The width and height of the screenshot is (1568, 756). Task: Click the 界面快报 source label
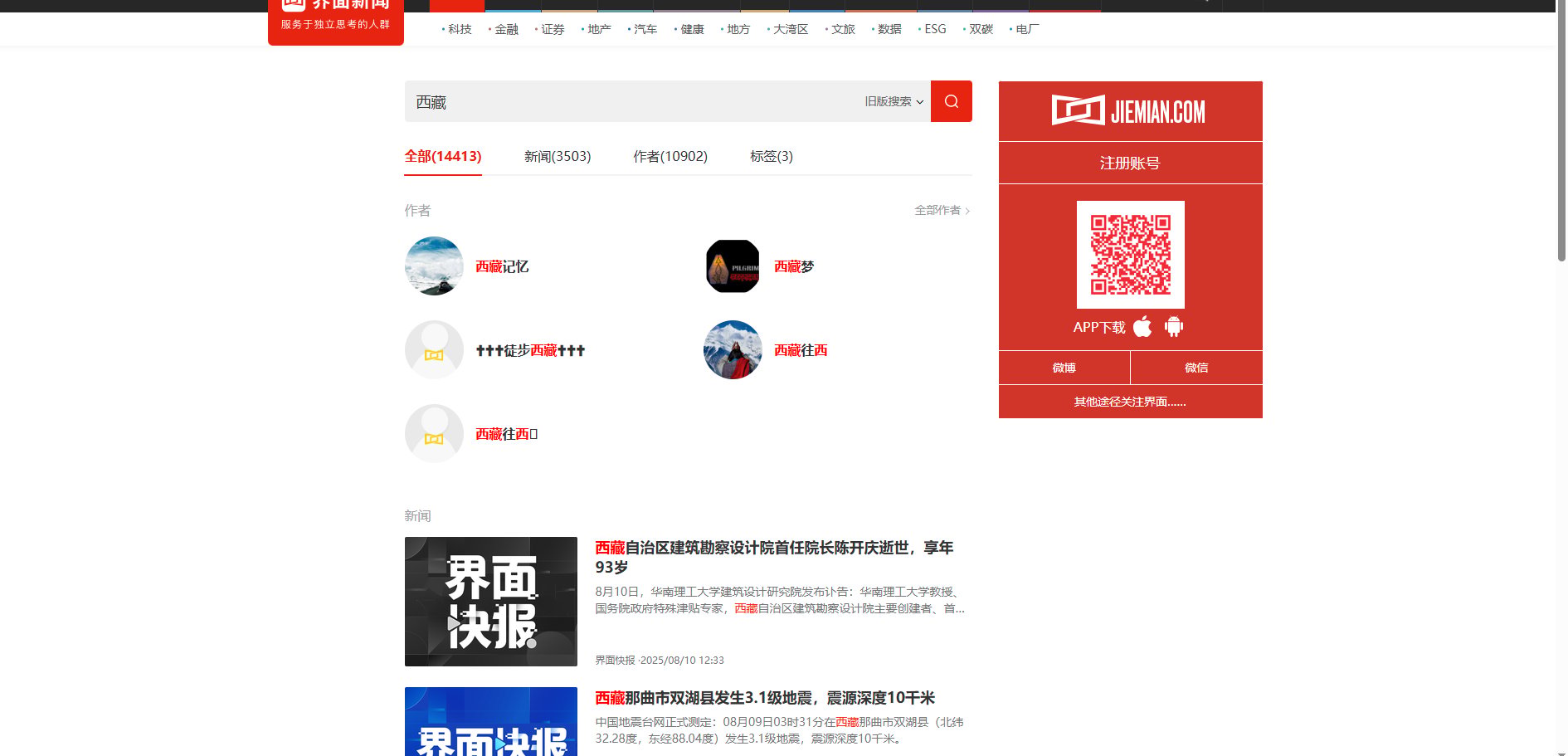615,661
